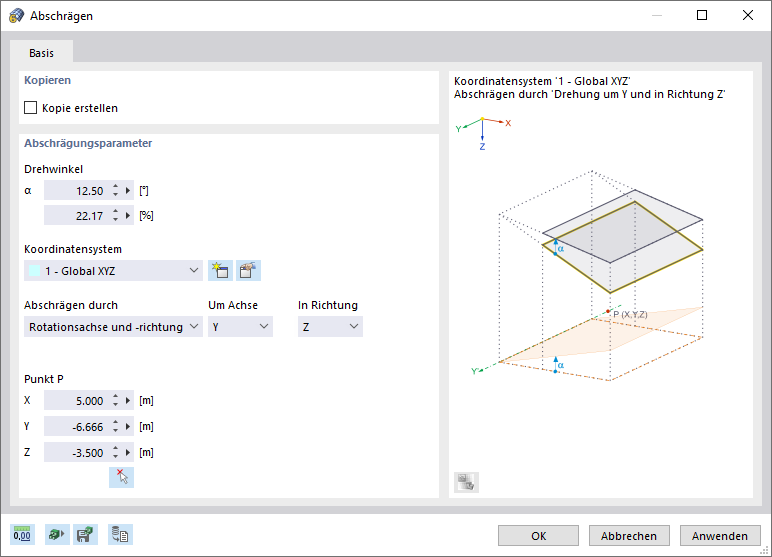Expand the arrow menu next to the Punkt P Y field
The image size is (772, 557).
point(128,426)
